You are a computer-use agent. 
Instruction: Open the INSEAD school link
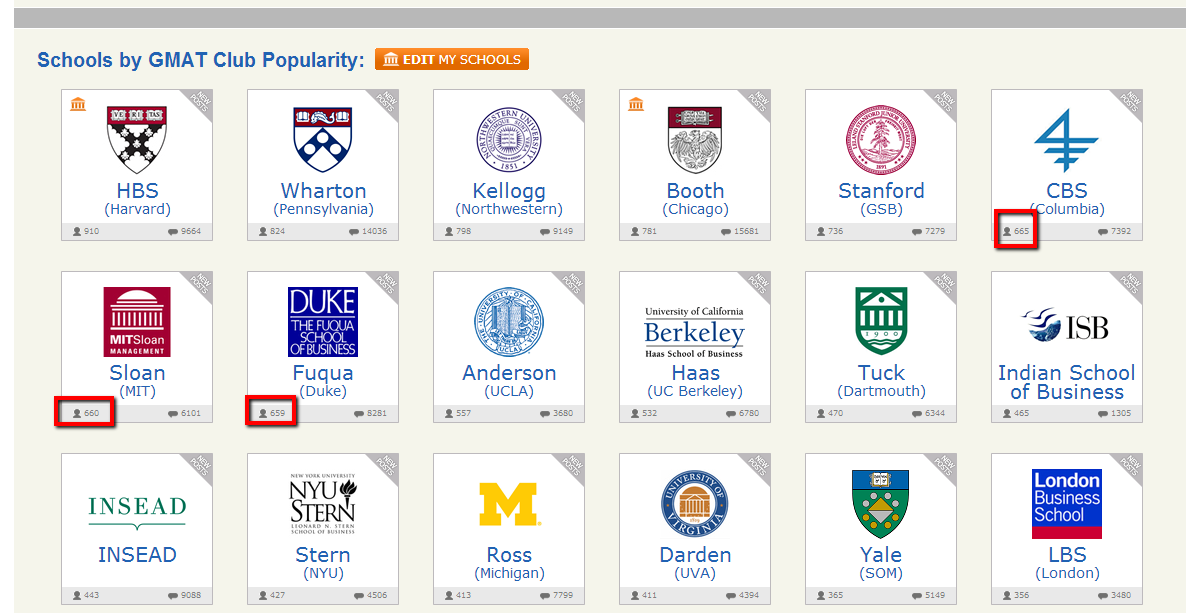(x=137, y=555)
